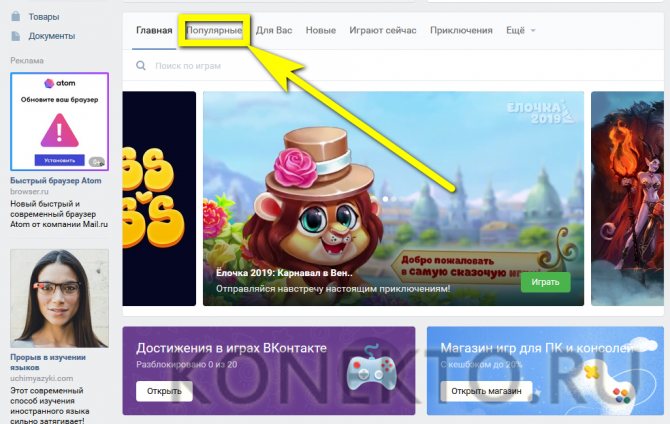Click the gamepad icon on achievements card
Screen dimensions: 670x424
tap(371, 368)
